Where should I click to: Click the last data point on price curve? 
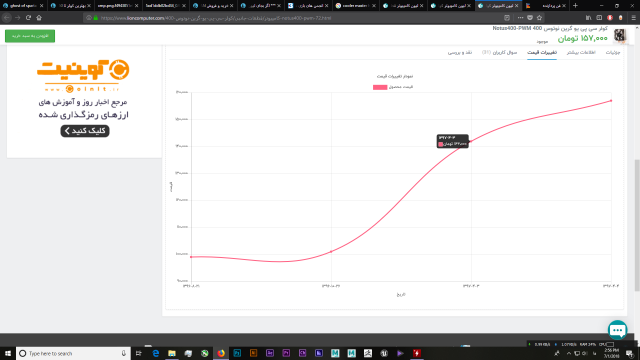tap(611, 100)
